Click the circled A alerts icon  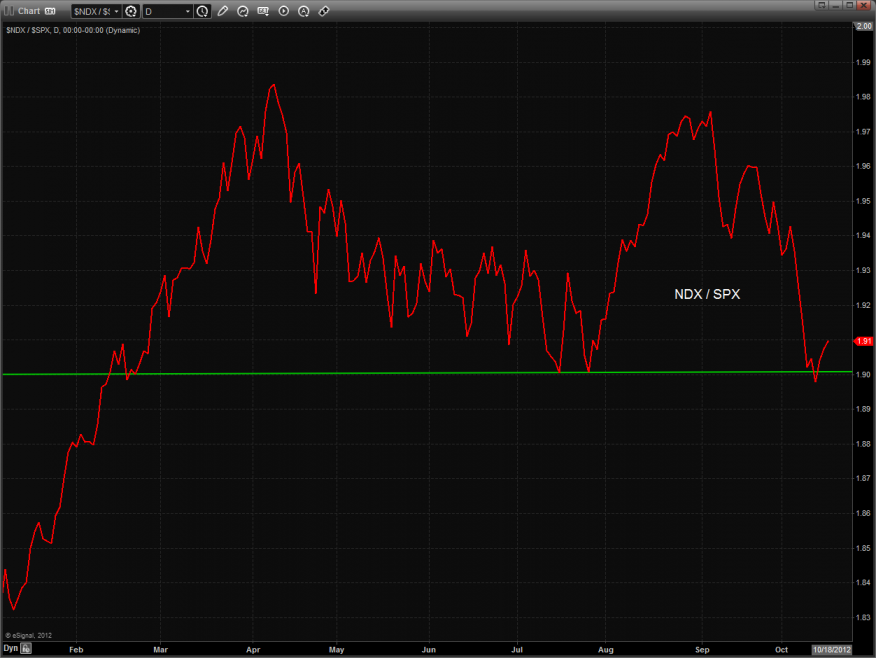[304, 11]
